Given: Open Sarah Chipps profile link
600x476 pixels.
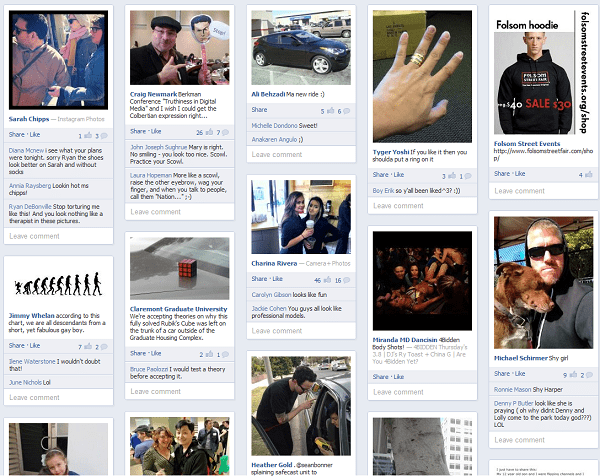Looking at the screenshot, I should pos(29,119).
